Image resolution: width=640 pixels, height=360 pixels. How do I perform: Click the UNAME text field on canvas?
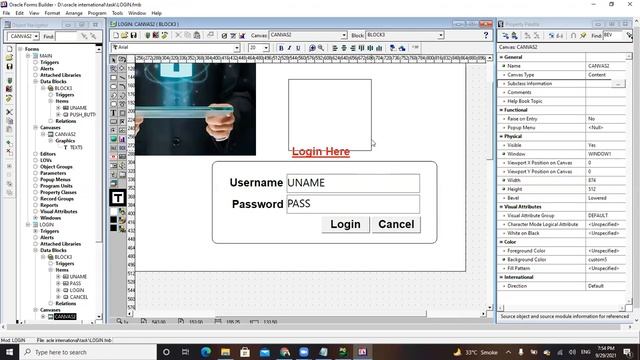(353, 183)
